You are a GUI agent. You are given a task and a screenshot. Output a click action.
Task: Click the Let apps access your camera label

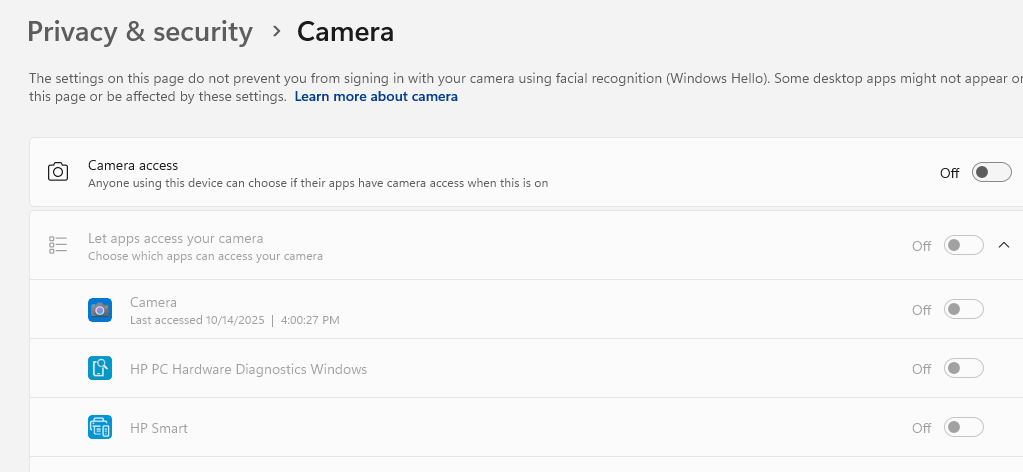click(x=176, y=238)
